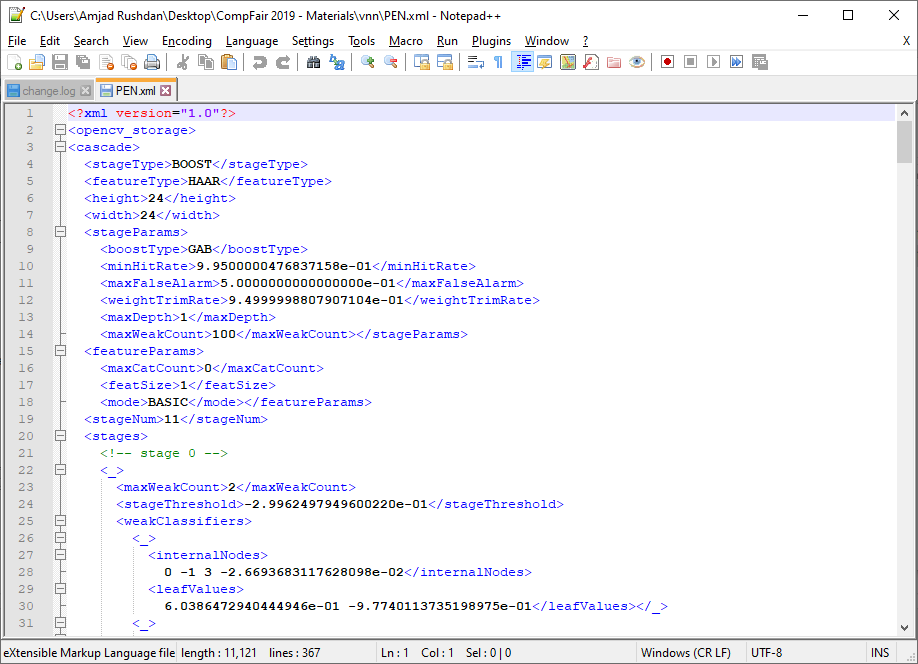
Task: Toggle Show All Characters pilcrow button
Action: point(498,62)
